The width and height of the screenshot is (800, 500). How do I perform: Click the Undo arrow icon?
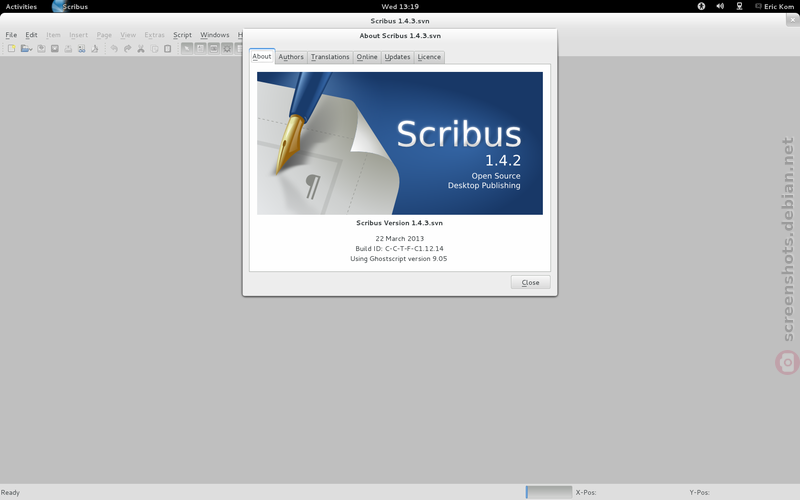(x=114, y=48)
